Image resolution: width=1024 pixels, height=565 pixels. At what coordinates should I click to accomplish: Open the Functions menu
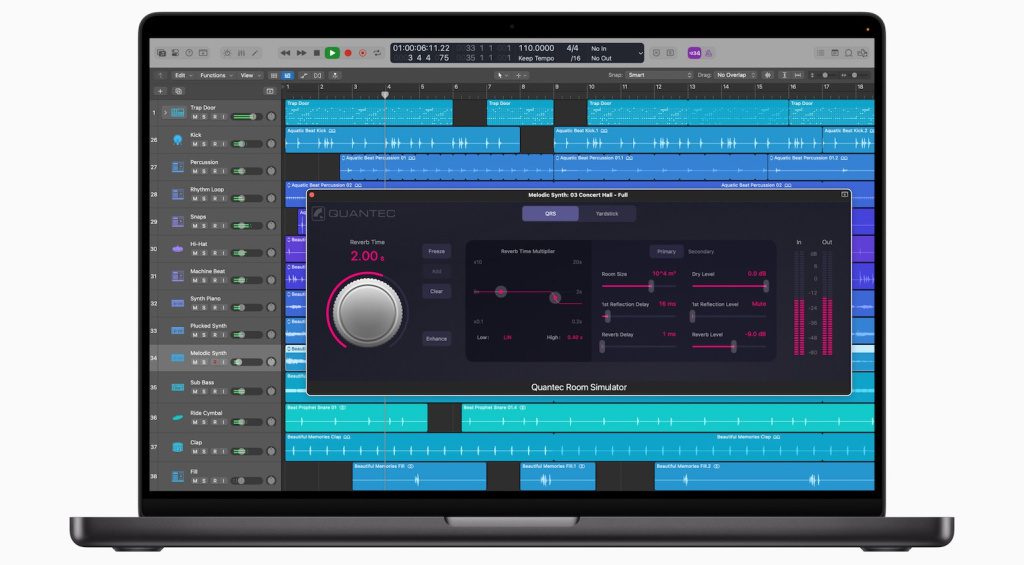pos(216,76)
